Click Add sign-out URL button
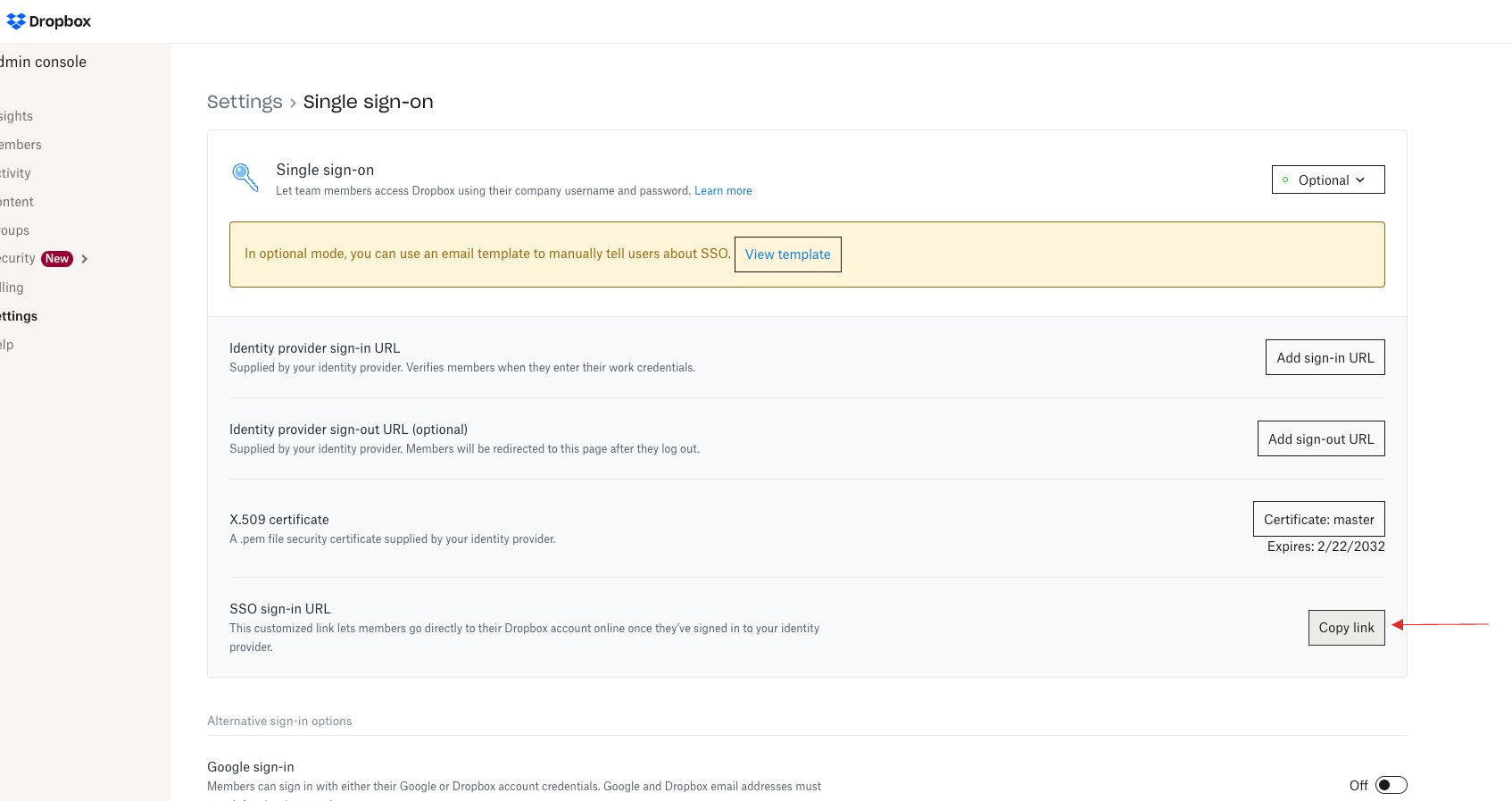 1321,438
